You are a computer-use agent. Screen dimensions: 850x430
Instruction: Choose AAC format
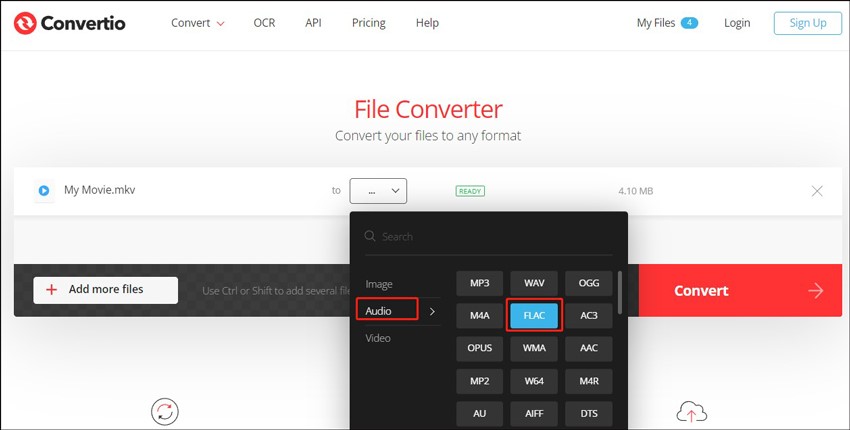tap(589, 348)
